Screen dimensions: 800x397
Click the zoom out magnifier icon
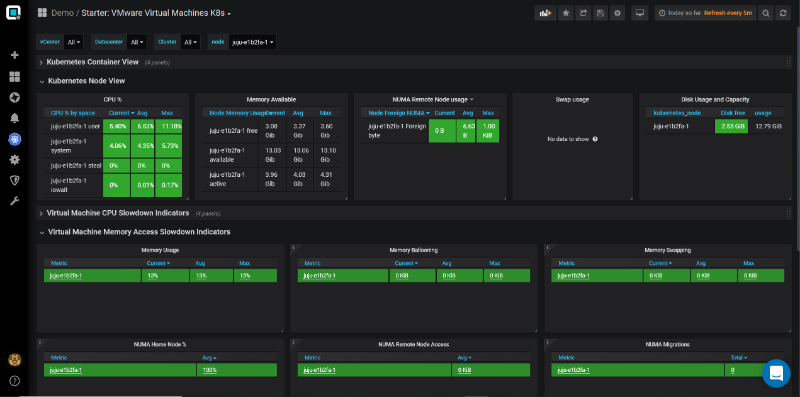766,13
